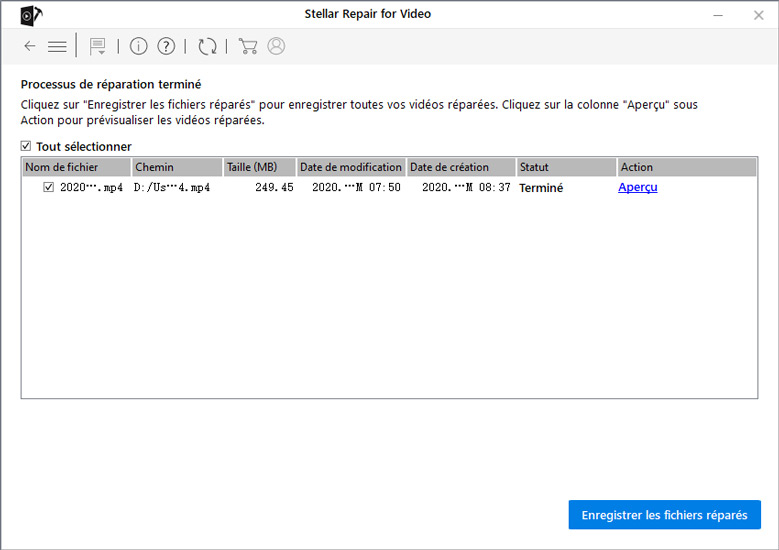Uncheck the 2020….mp4 file checkbox
779x550 pixels.
pyautogui.click(x=48, y=187)
